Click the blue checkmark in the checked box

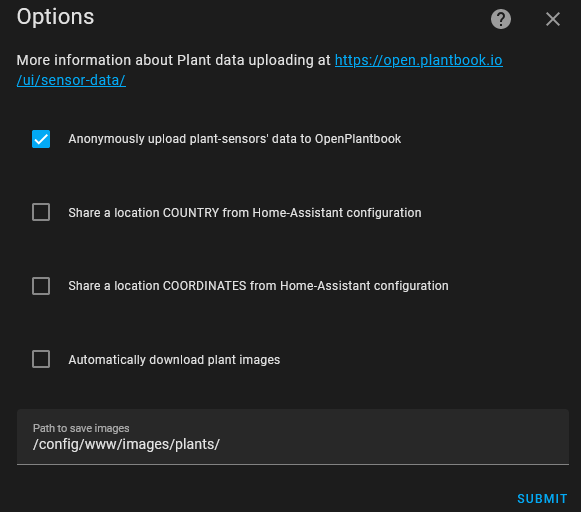tap(41, 139)
